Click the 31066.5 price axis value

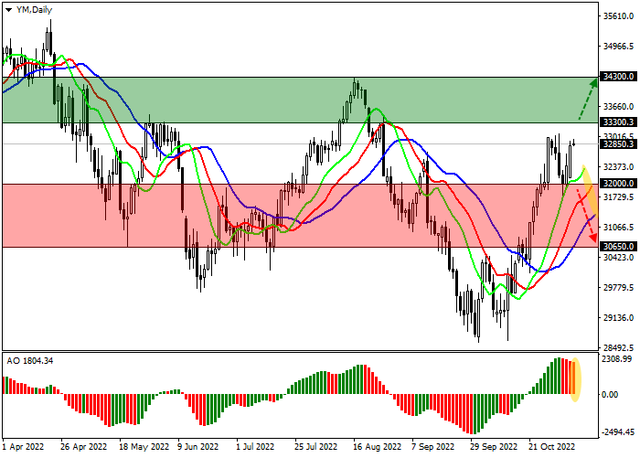click(x=618, y=227)
